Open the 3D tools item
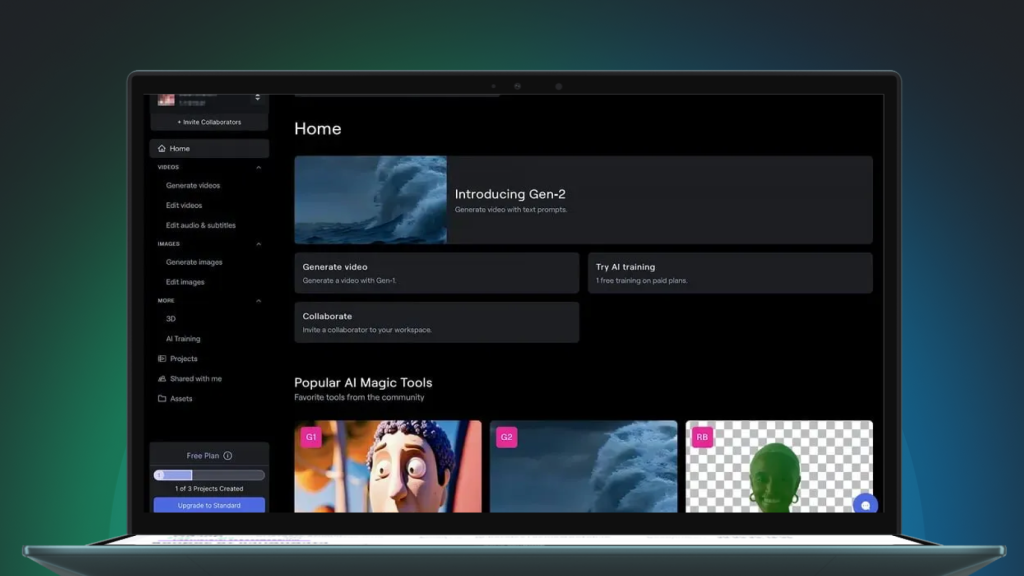 point(170,319)
